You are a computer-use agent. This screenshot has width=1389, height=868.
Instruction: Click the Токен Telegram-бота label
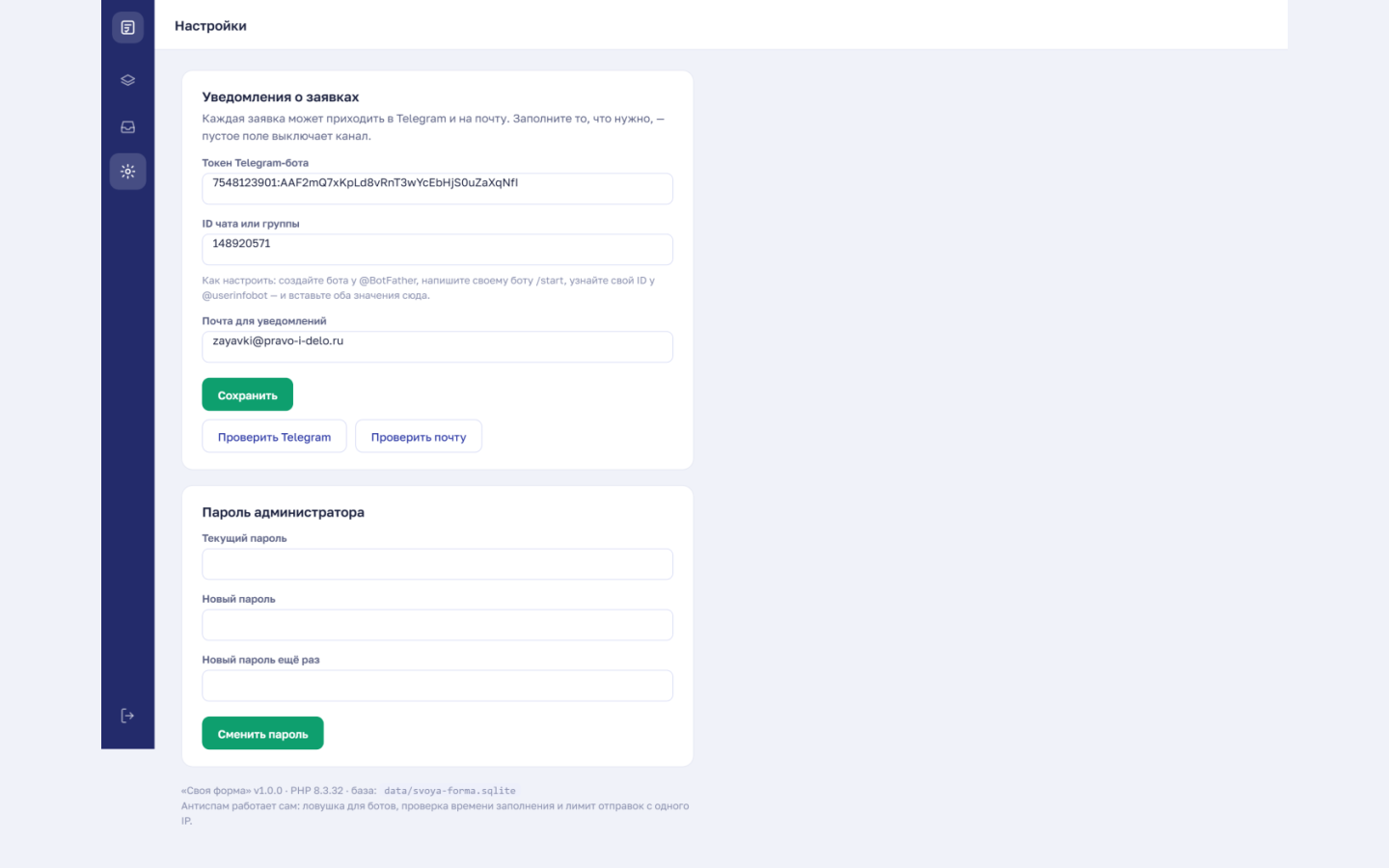[x=255, y=163]
